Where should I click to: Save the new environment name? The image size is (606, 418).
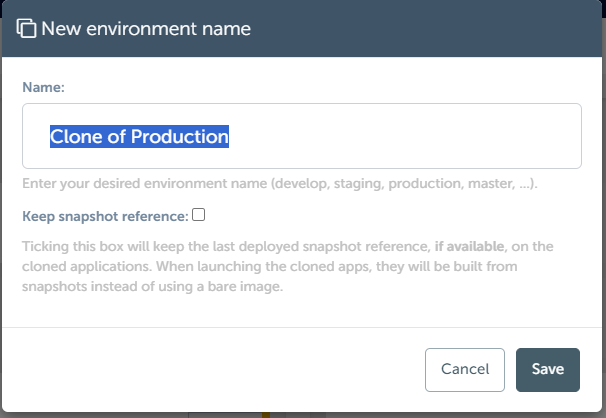[x=547, y=369]
